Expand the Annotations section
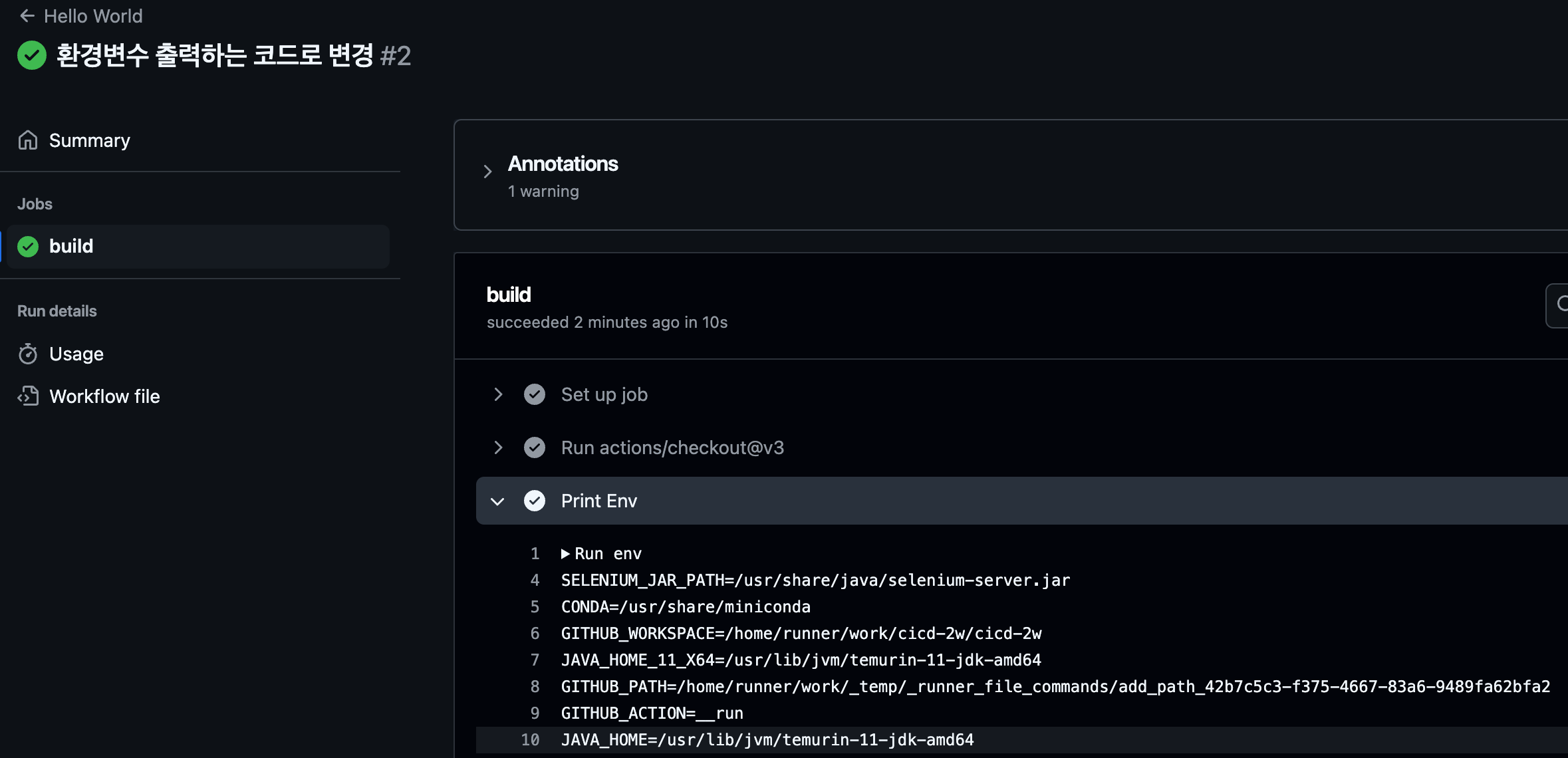This screenshot has width=1568, height=758. coord(487,172)
